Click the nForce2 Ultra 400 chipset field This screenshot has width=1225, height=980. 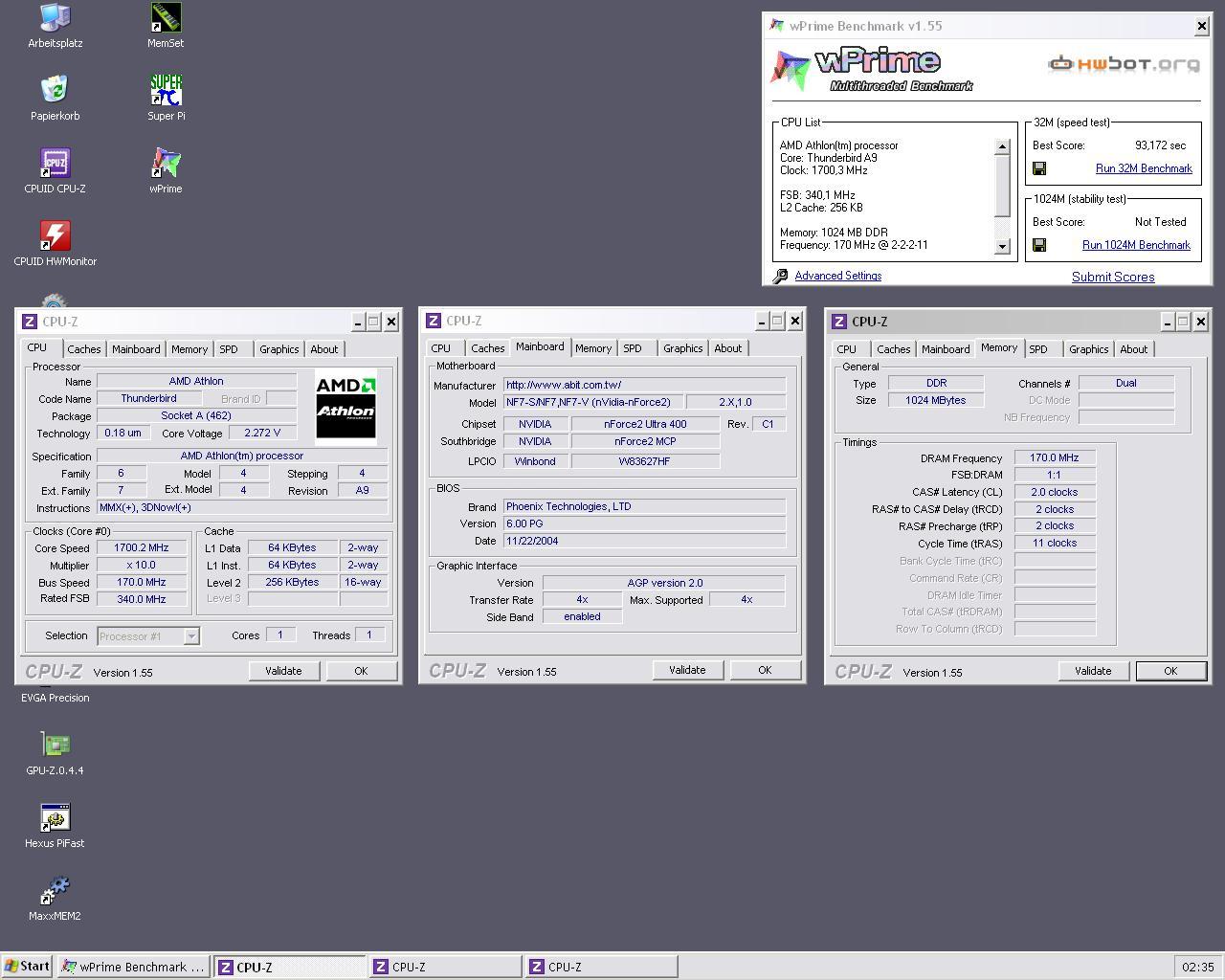[x=645, y=424]
